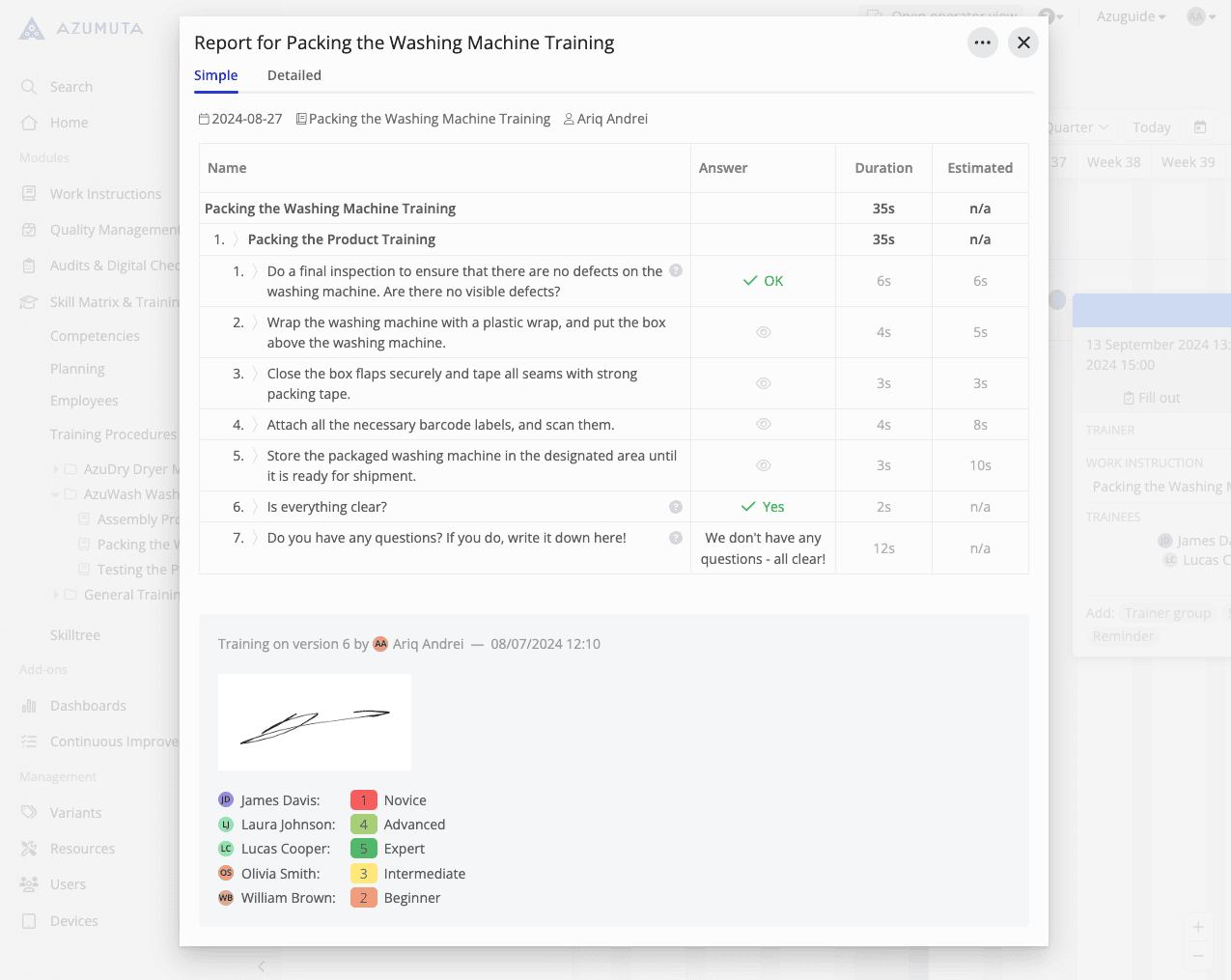The height and width of the screenshot is (980, 1231).
Task: Toggle eye icon for plastic wrap step
Action: coord(763,332)
